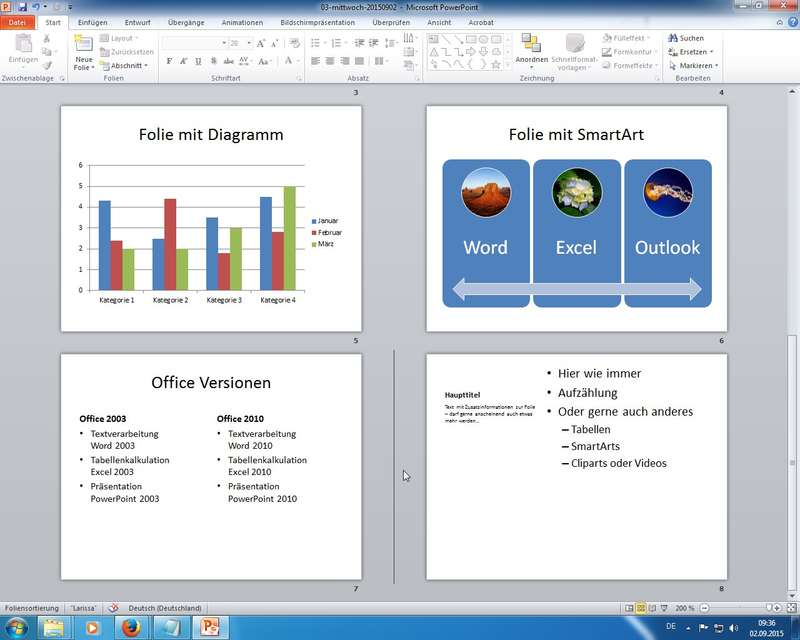Open the Datei file menu

click(x=18, y=22)
